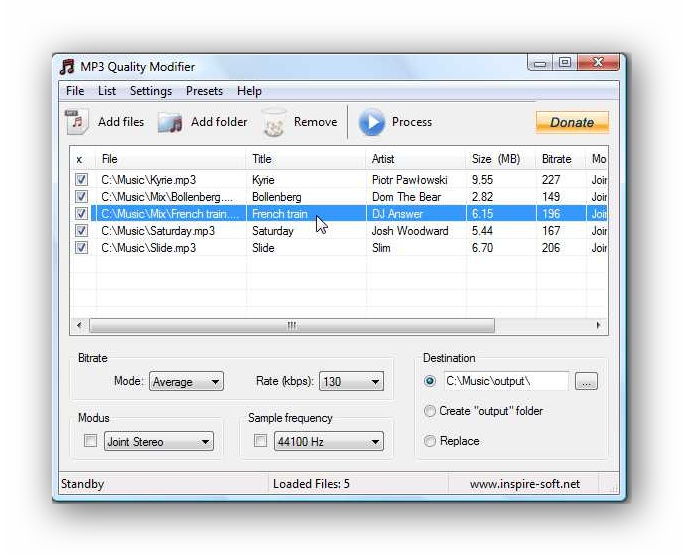Click the Dom The Bear artist cell
The width and height of the screenshot is (684, 556).
407,197
